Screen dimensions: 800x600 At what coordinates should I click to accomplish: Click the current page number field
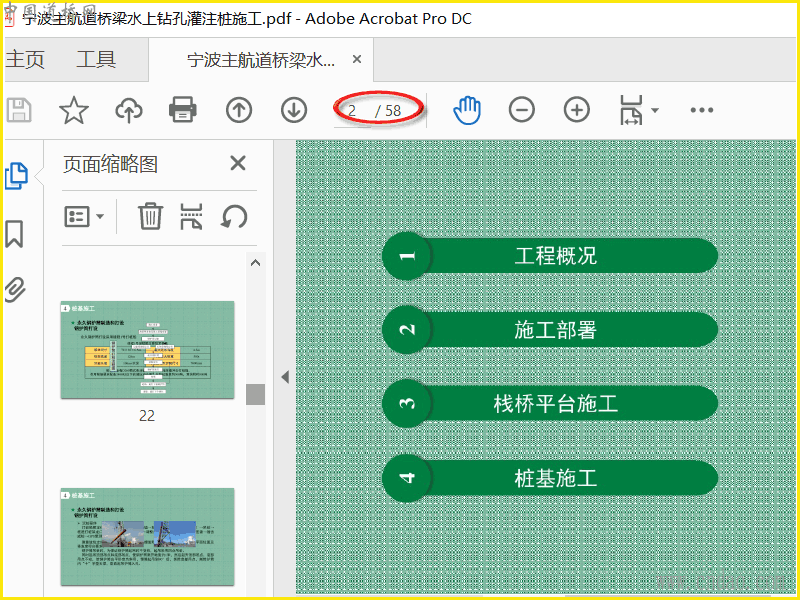tap(353, 111)
